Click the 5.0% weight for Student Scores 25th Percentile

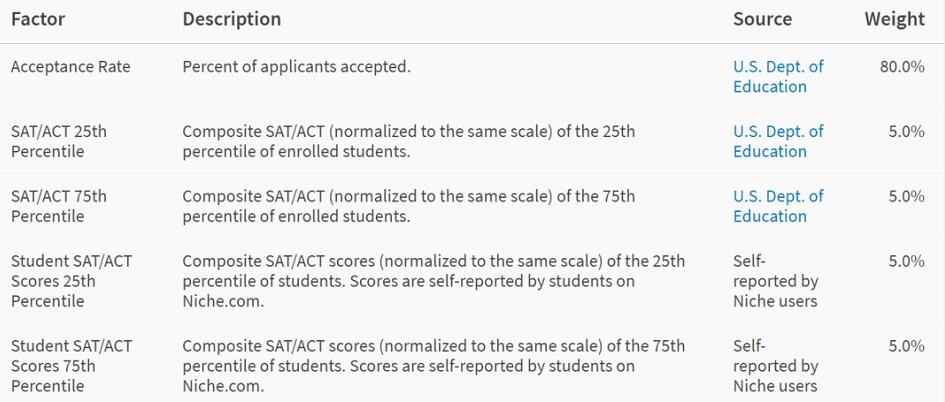coord(906,261)
